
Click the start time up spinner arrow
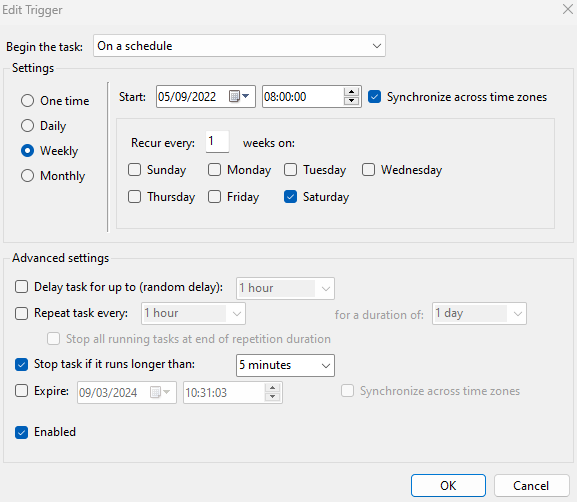pos(351,92)
